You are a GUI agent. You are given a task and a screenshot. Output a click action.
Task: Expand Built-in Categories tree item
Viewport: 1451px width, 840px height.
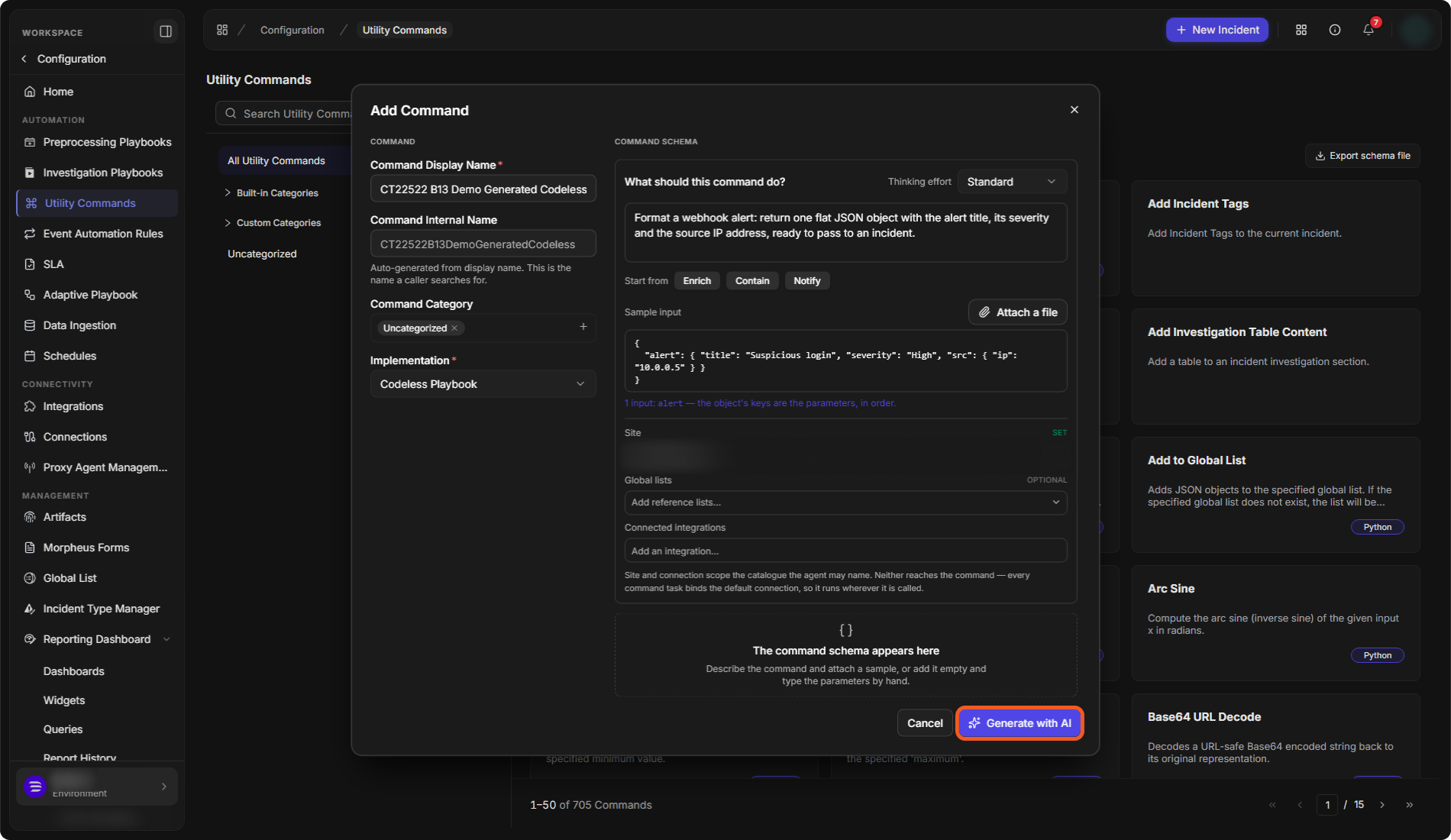pos(228,193)
